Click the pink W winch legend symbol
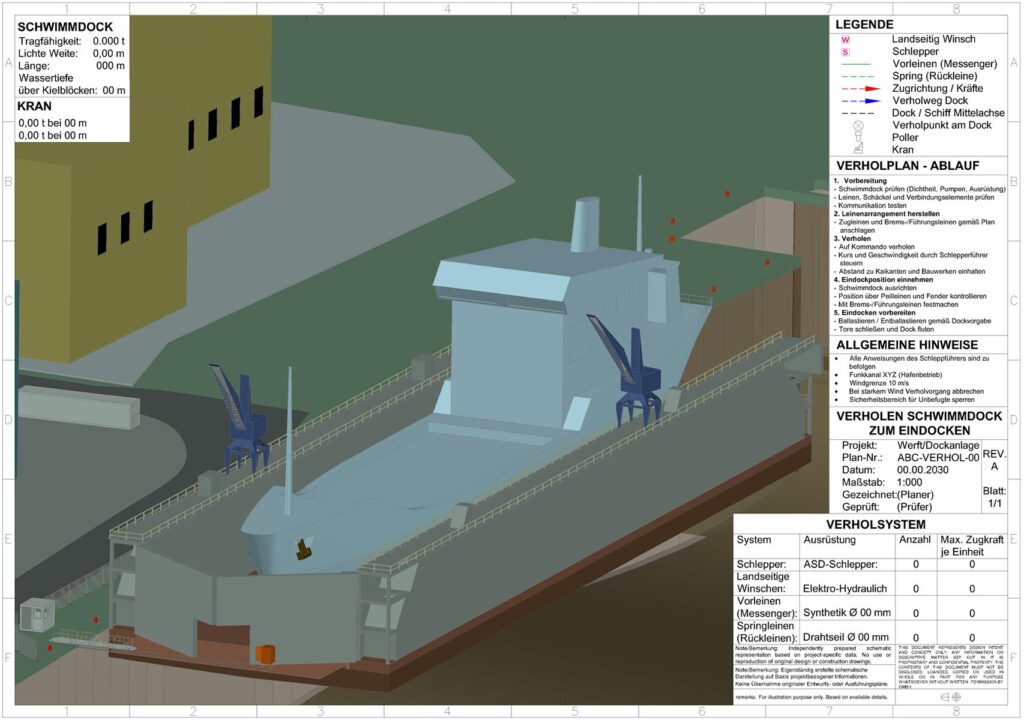 (x=845, y=40)
